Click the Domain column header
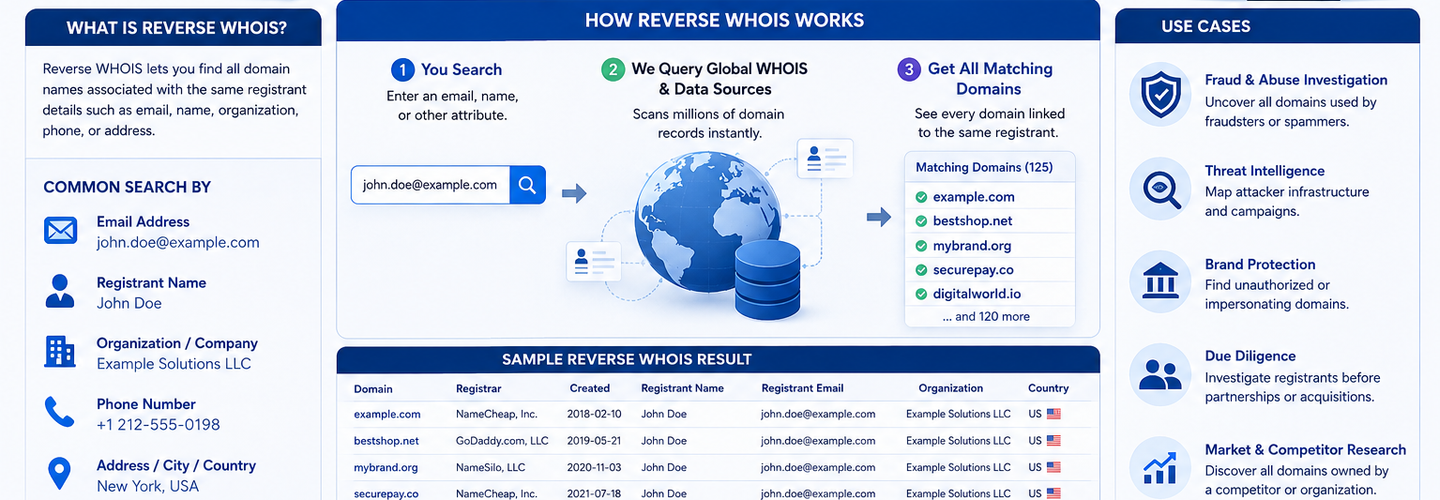Viewport: 1440px width, 500px height. pyautogui.click(x=373, y=389)
